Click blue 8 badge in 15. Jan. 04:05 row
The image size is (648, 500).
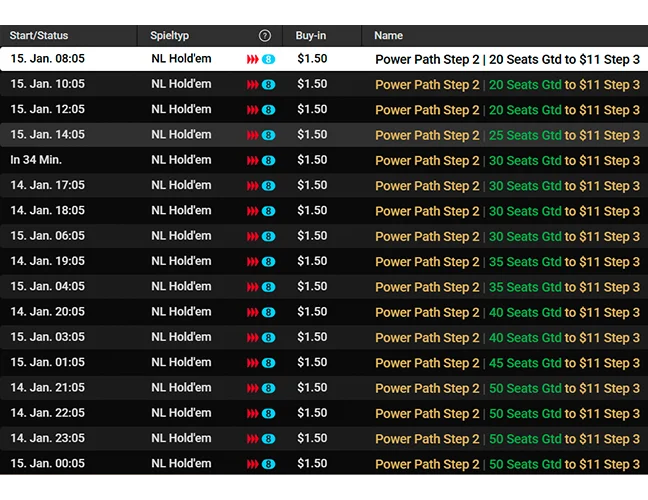(268, 287)
